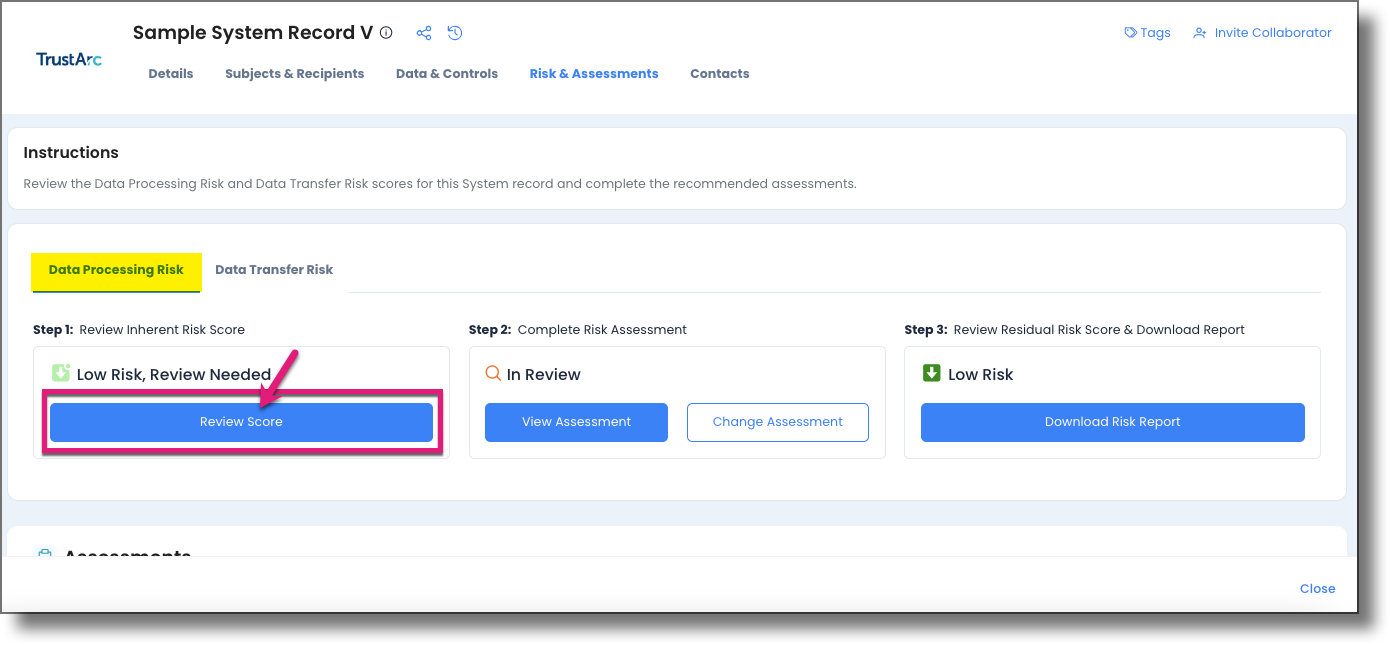1390x645 pixels.
Task: Open the Details tab
Action: (171, 74)
